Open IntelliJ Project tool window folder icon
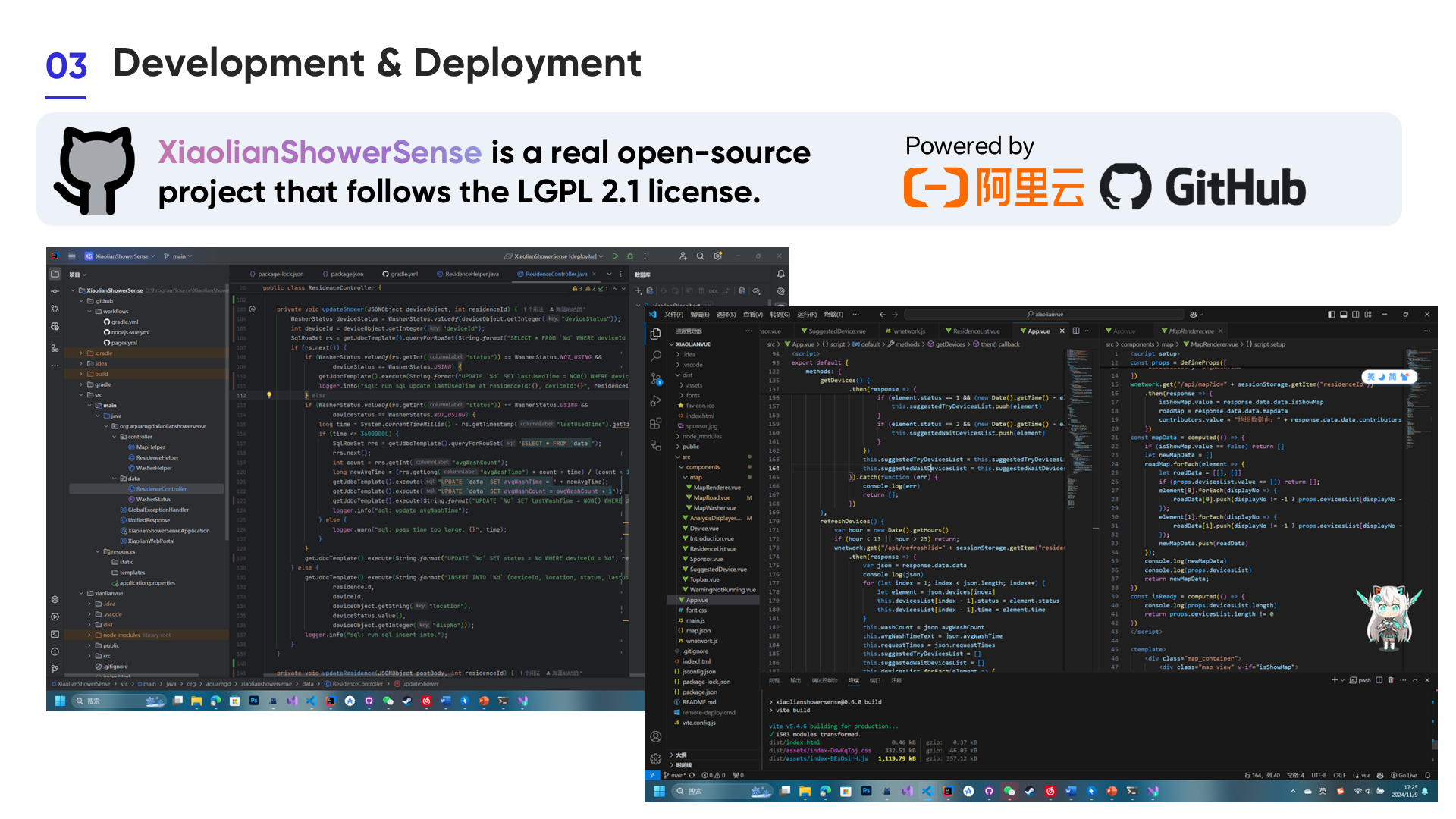The height and width of the screenshot is (819, 1456). (x=55, y=274)
